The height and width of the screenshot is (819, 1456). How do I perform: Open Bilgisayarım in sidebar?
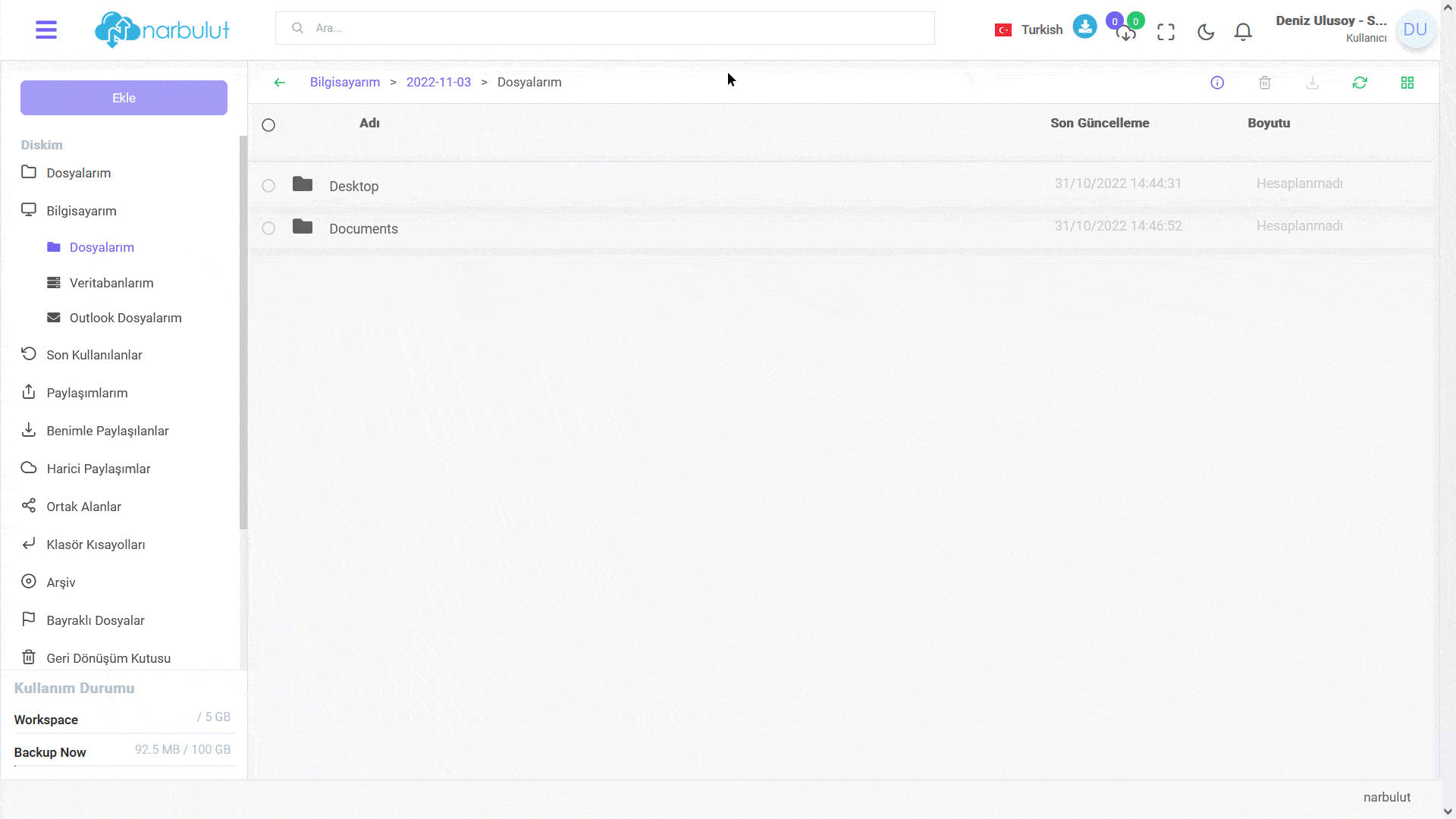pos(81,211)
